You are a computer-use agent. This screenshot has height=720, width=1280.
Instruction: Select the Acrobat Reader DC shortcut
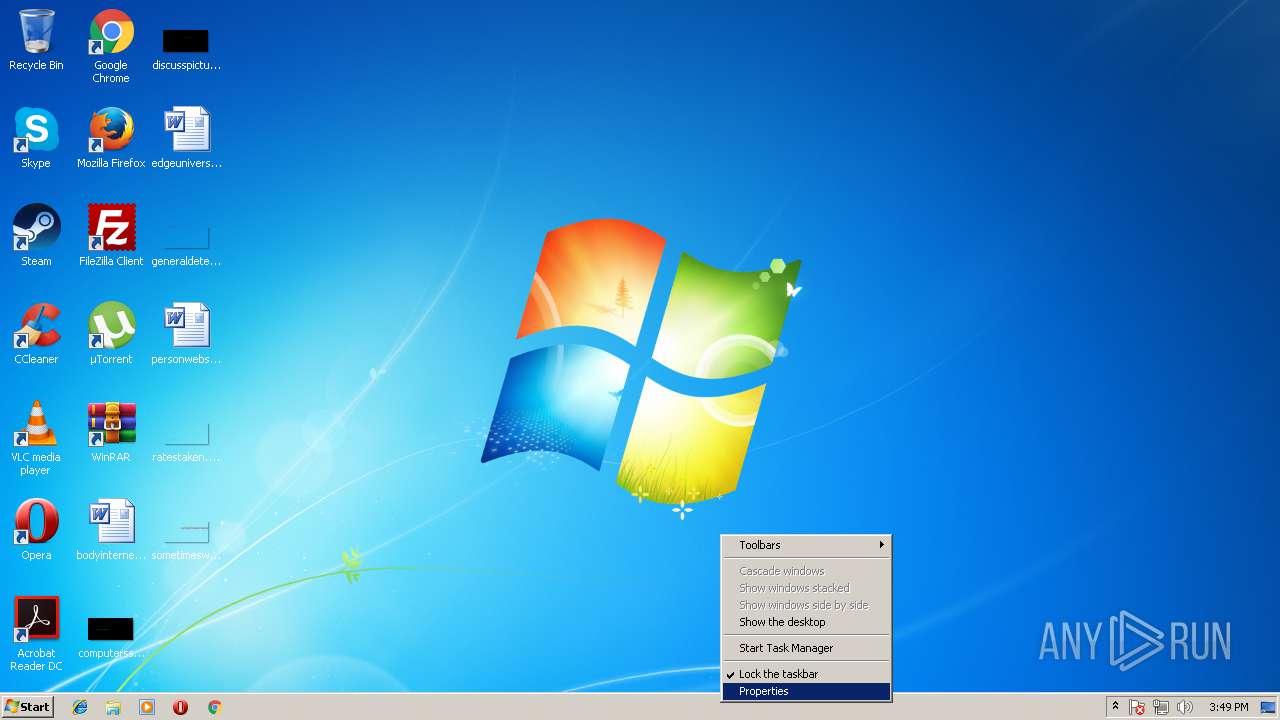click(x=36, y=634)
